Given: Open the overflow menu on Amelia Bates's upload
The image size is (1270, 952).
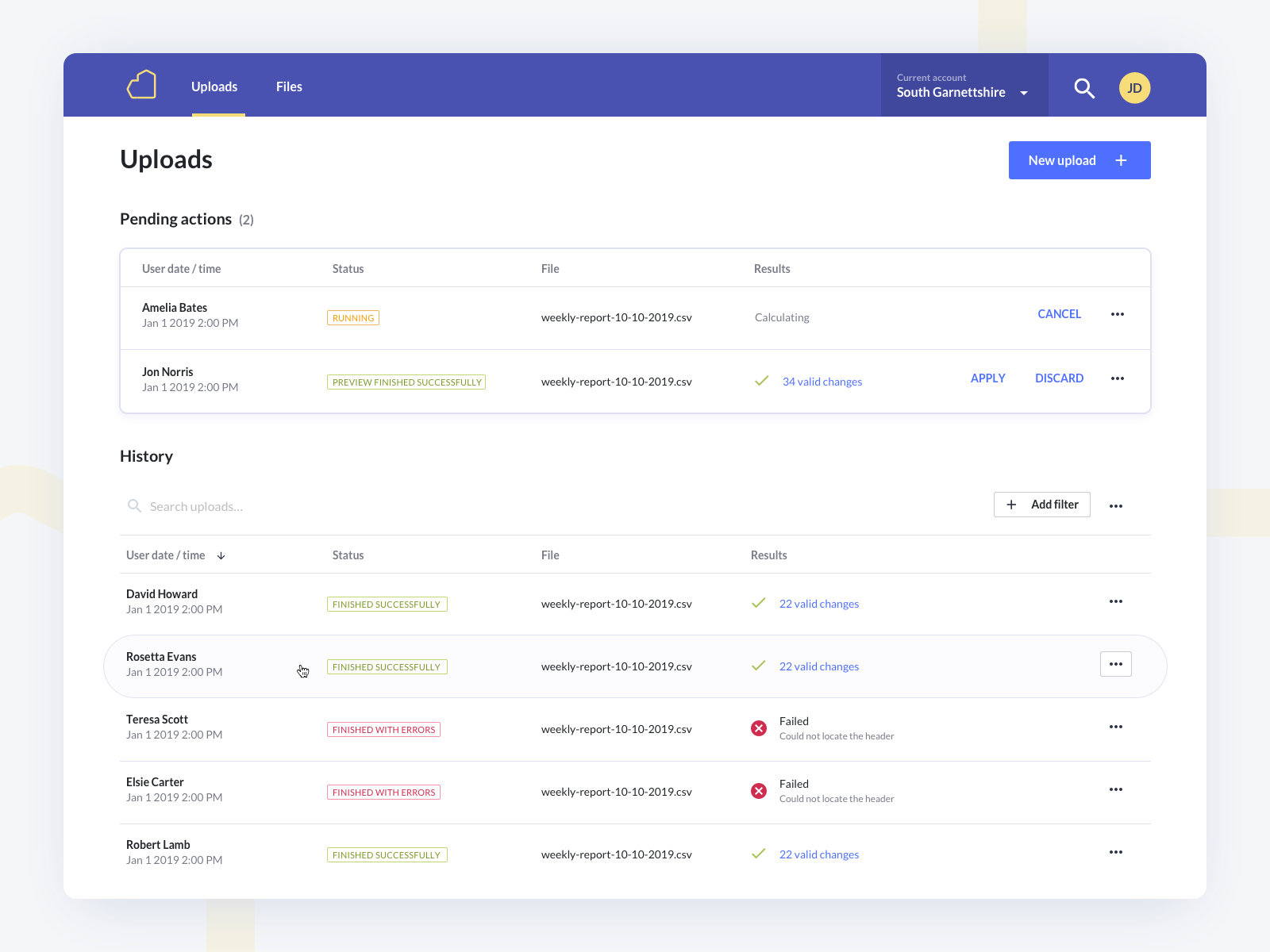Looking at the screenshot, I should (x=1117, y=314).
